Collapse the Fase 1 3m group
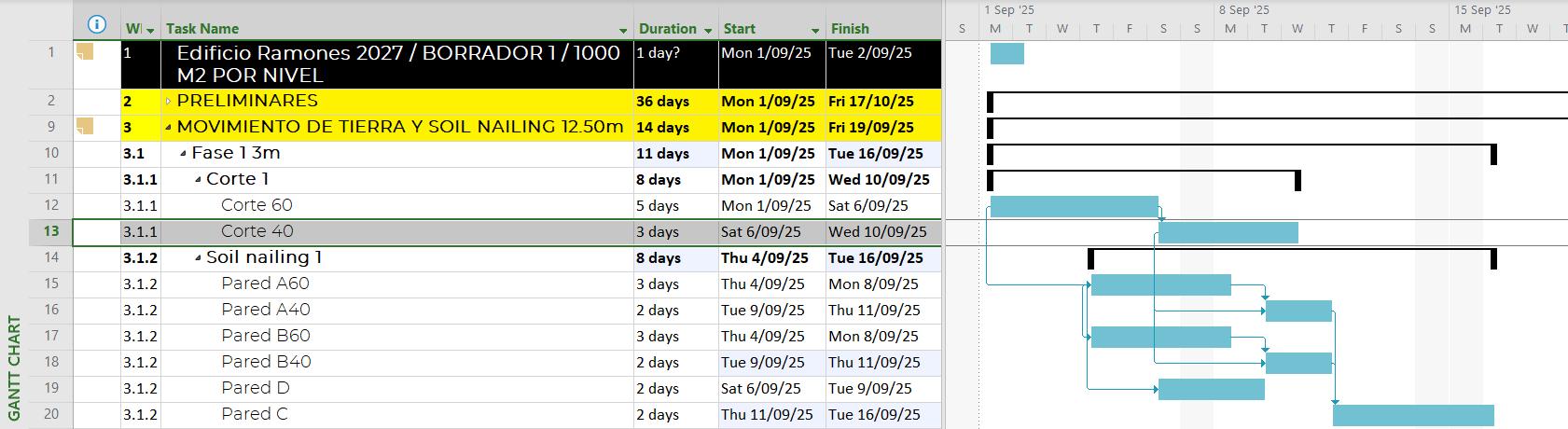1568x429 pixels. click(183, 153)
